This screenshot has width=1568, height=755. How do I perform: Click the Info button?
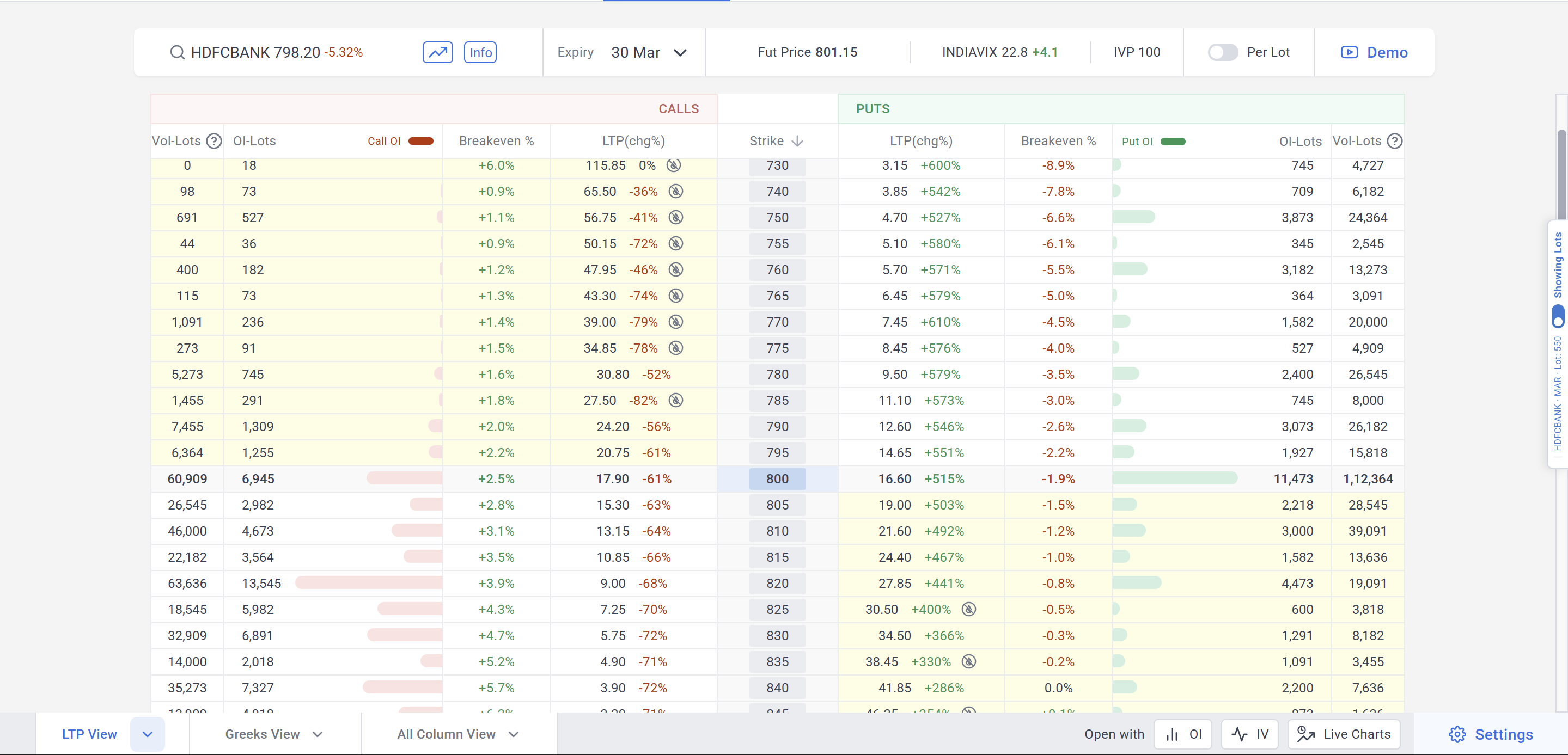point(480,52)
